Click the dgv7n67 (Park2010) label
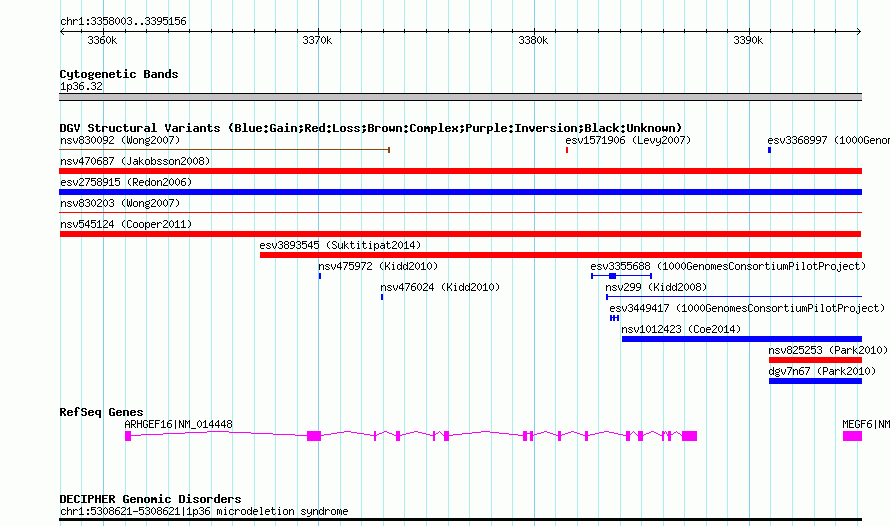890x526 pixels. 822,371
